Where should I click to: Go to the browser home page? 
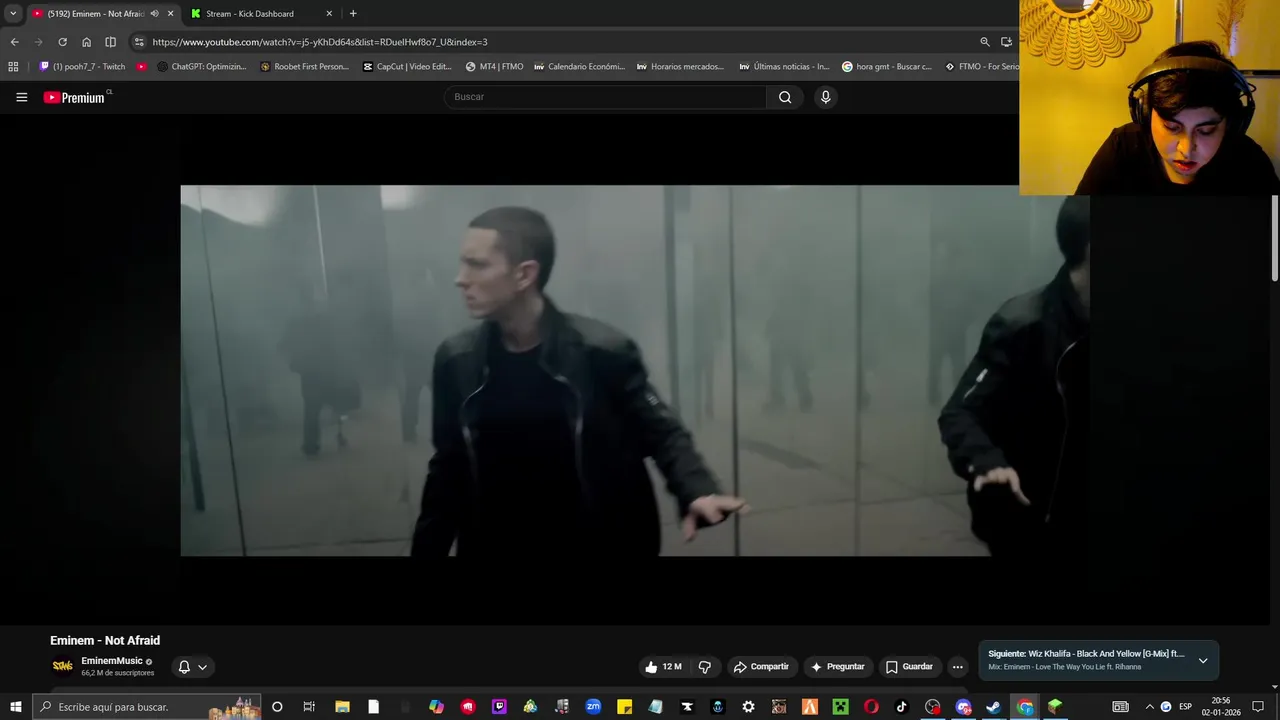[86, 42]
